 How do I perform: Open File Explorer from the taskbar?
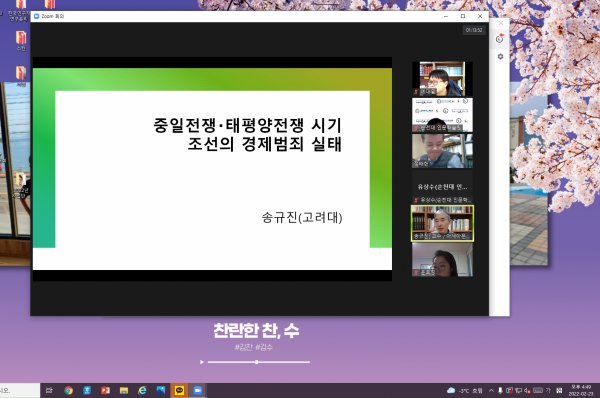[x=124, y=390]
